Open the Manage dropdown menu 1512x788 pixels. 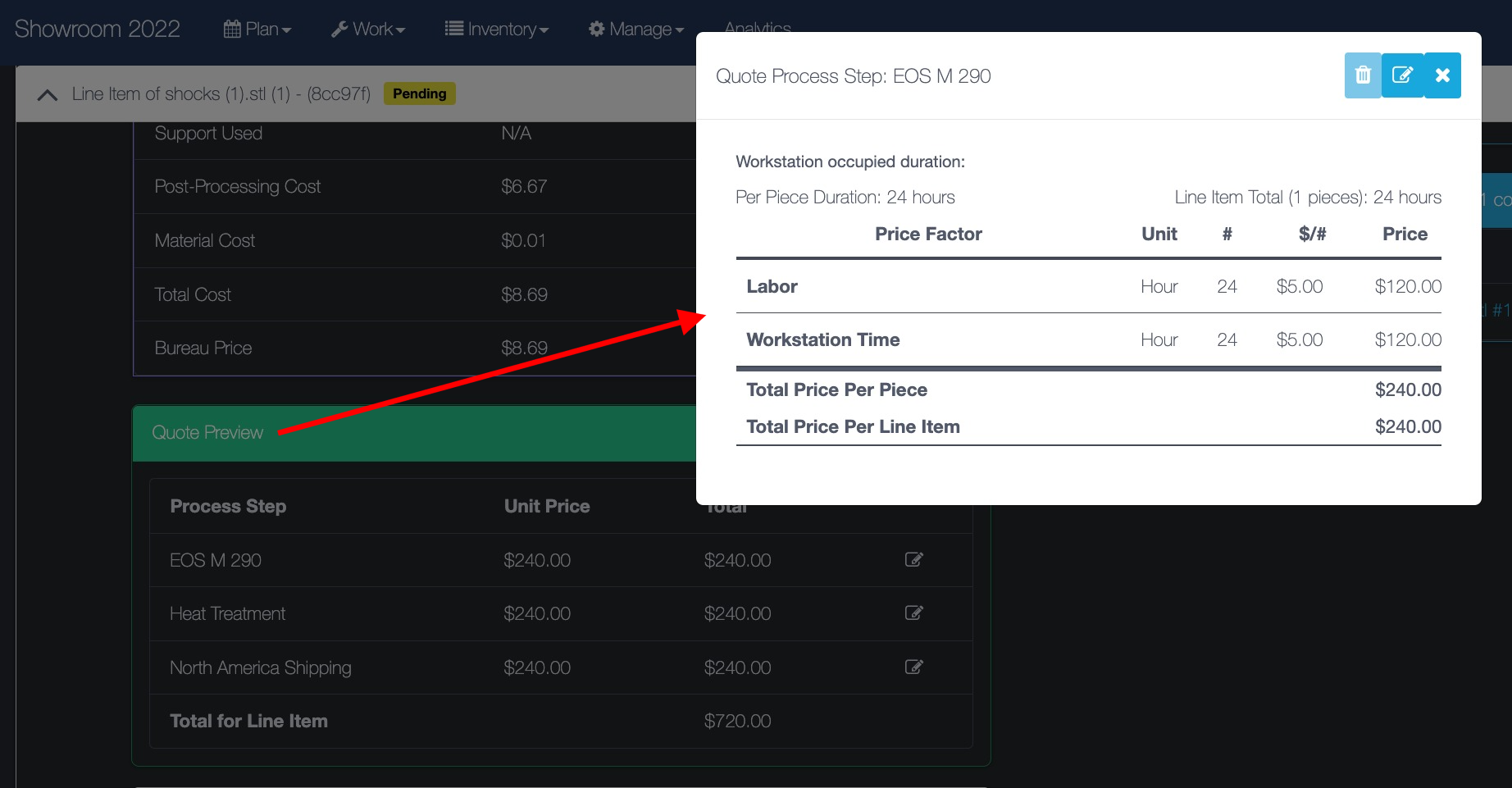pos(636,30)
